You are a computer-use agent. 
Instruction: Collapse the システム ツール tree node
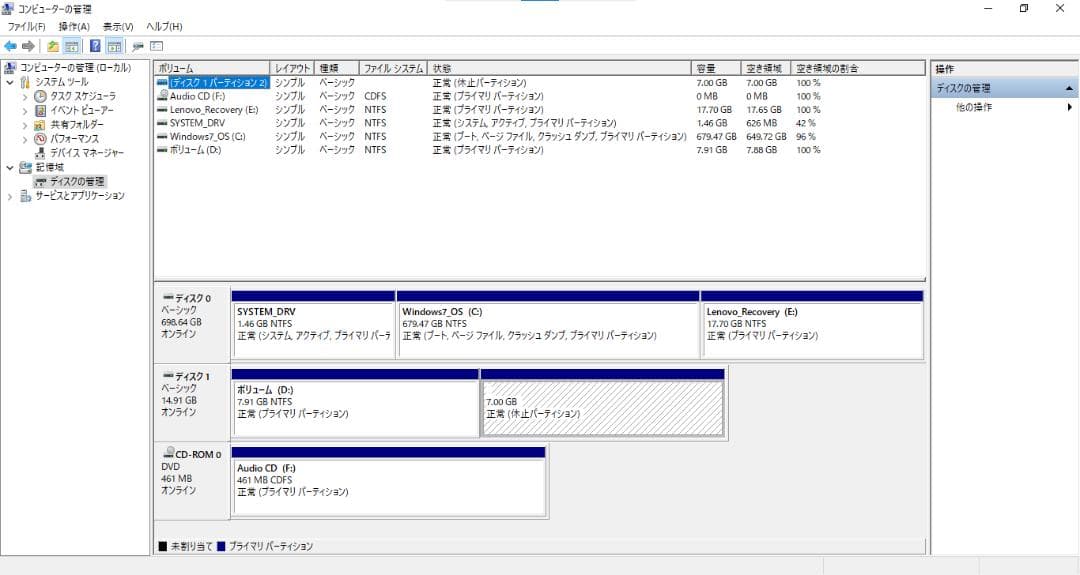coord(10,82)
